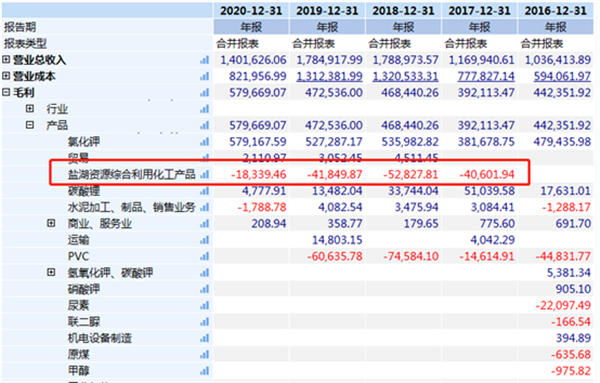Screen dimensions: 600x383
Task: Select the 2019-12-31 column header
Action: [327, 10]
